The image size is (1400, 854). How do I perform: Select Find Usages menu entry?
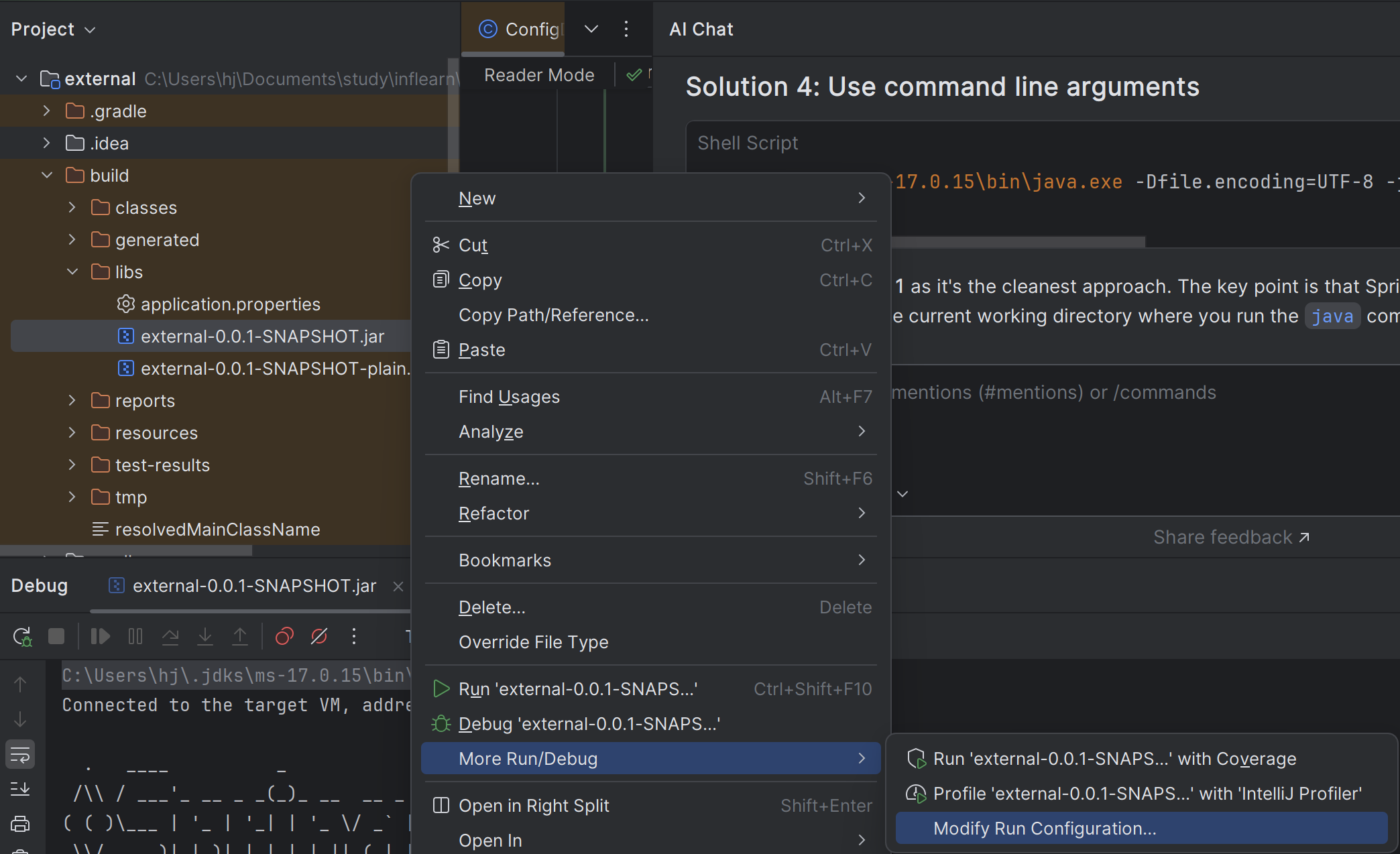coord(651,397)
